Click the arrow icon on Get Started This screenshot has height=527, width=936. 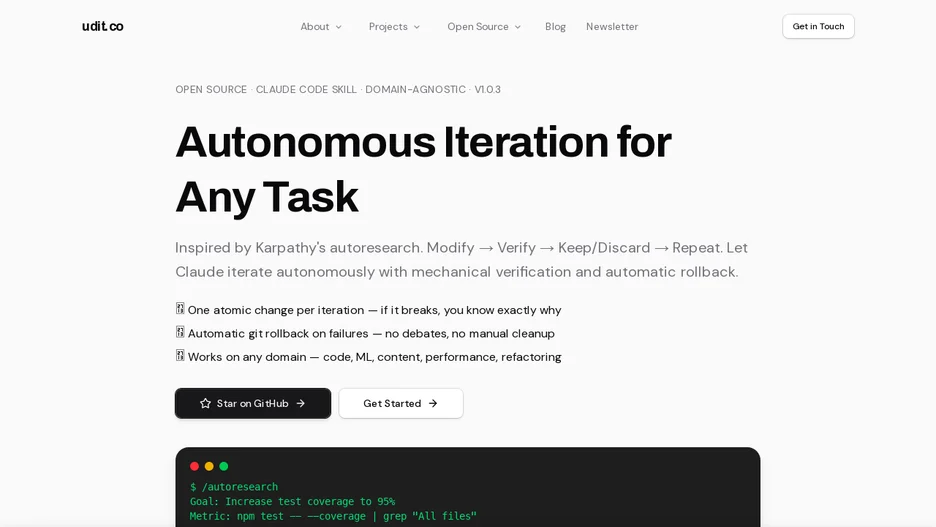point(433,403)
